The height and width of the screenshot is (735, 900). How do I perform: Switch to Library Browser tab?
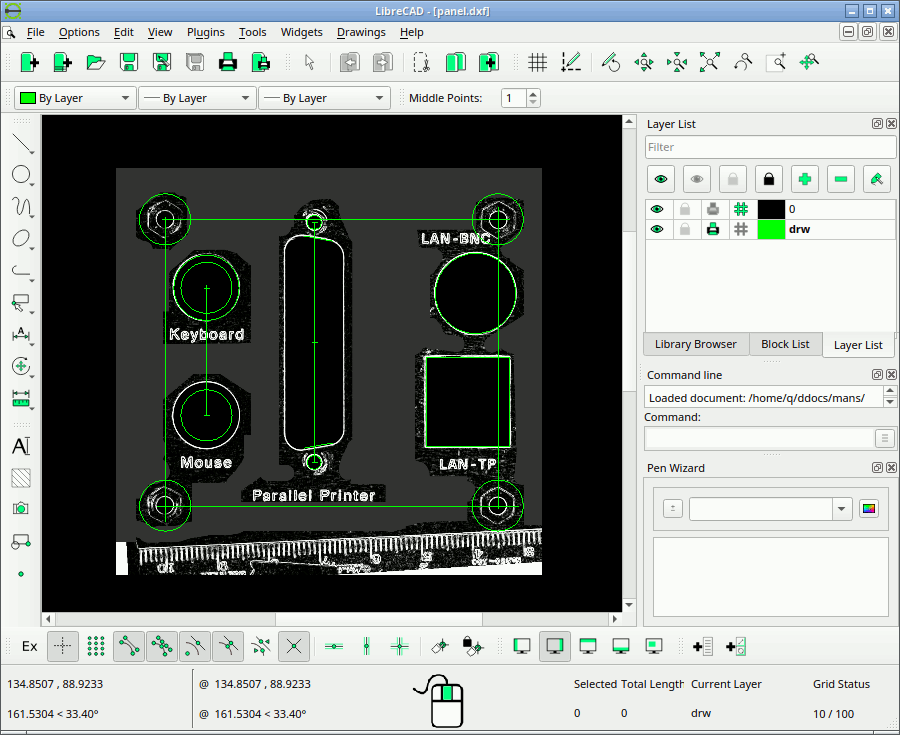coord(695,344)
